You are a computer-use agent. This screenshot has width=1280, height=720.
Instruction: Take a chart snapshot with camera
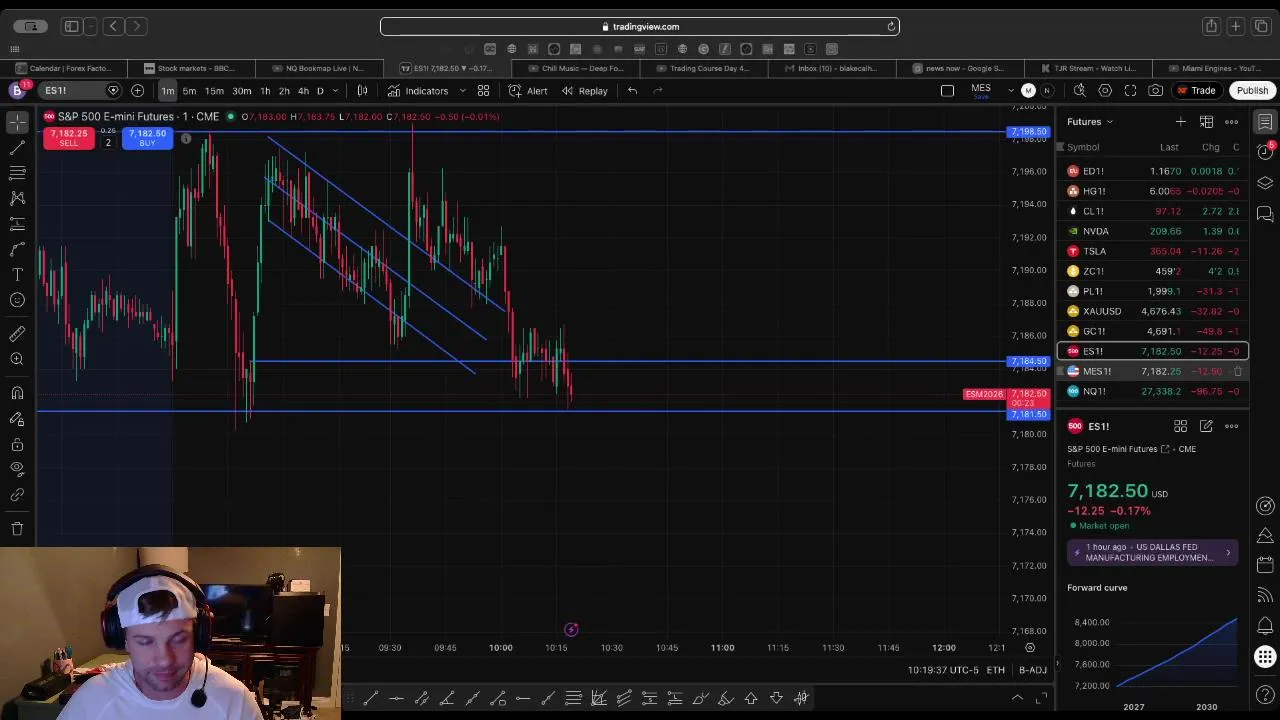pyautogui.click(x=1155, y=91)
